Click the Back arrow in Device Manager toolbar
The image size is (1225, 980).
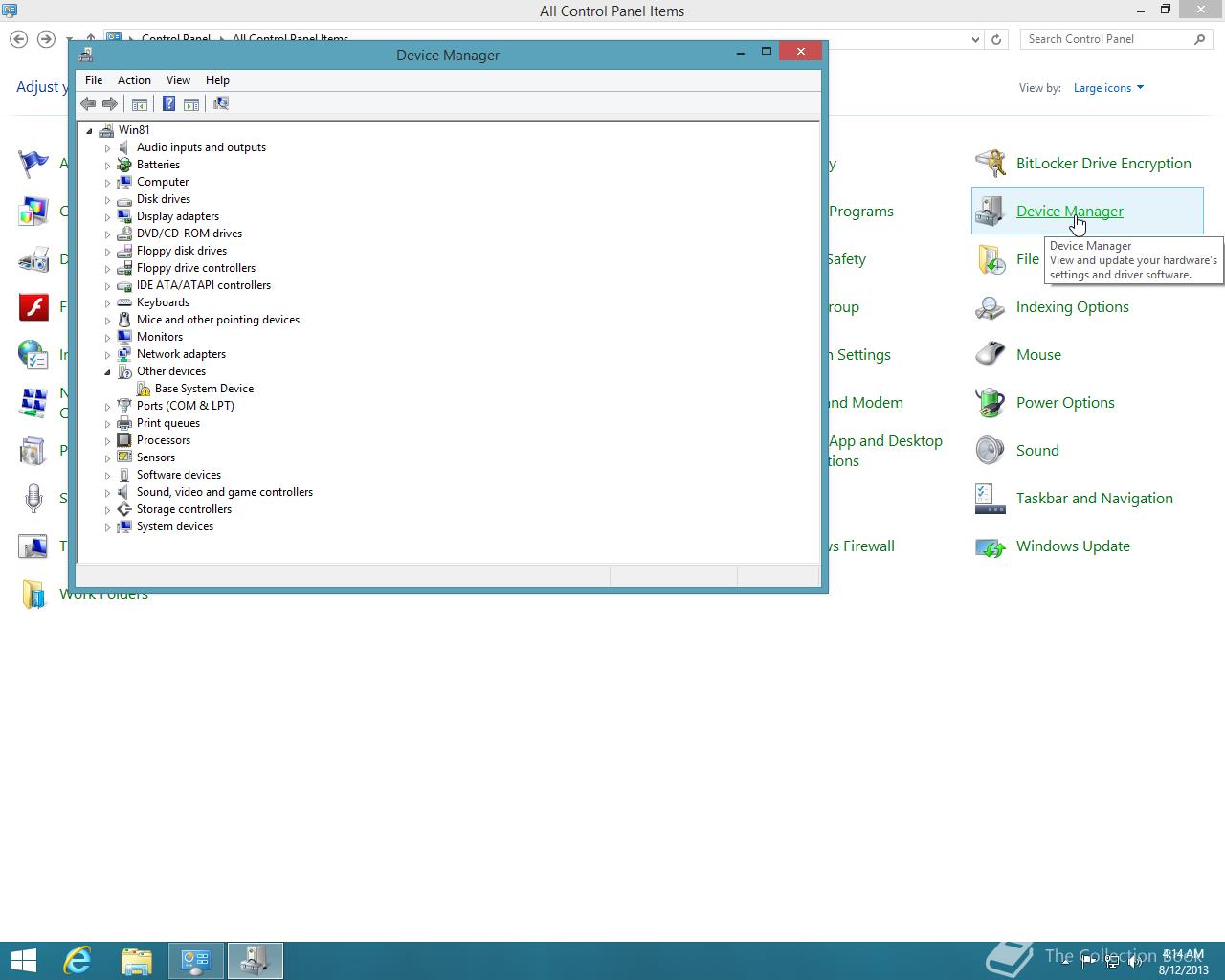pos(88,103)
